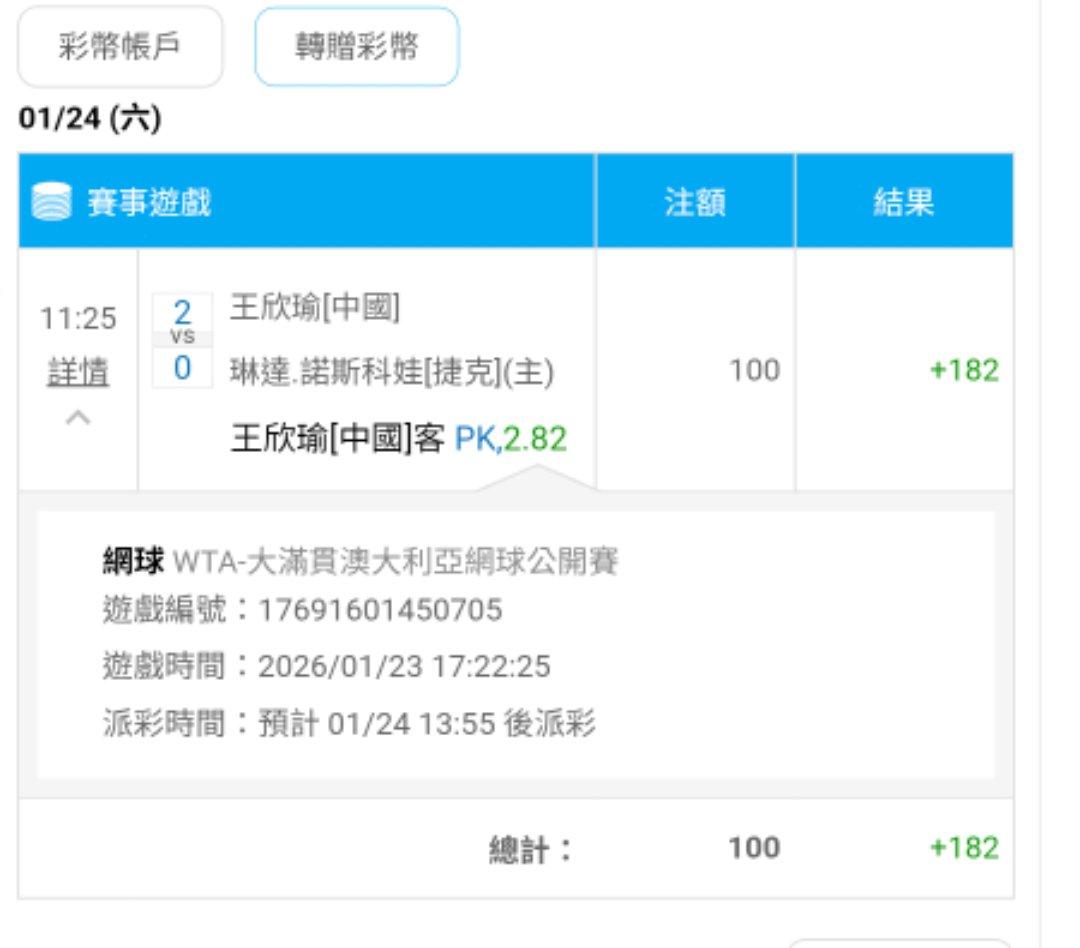Screen dimensions: 1080x948
Task: Collapse the bet details with the up chevron
Action: pos(78,417)
